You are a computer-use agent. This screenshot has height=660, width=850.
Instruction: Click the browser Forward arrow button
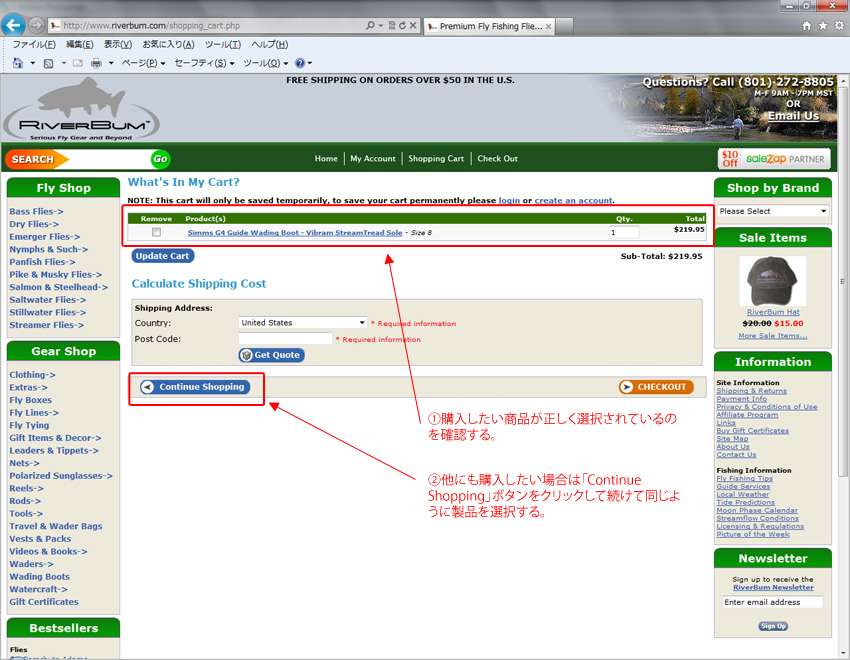coord(36,25)
